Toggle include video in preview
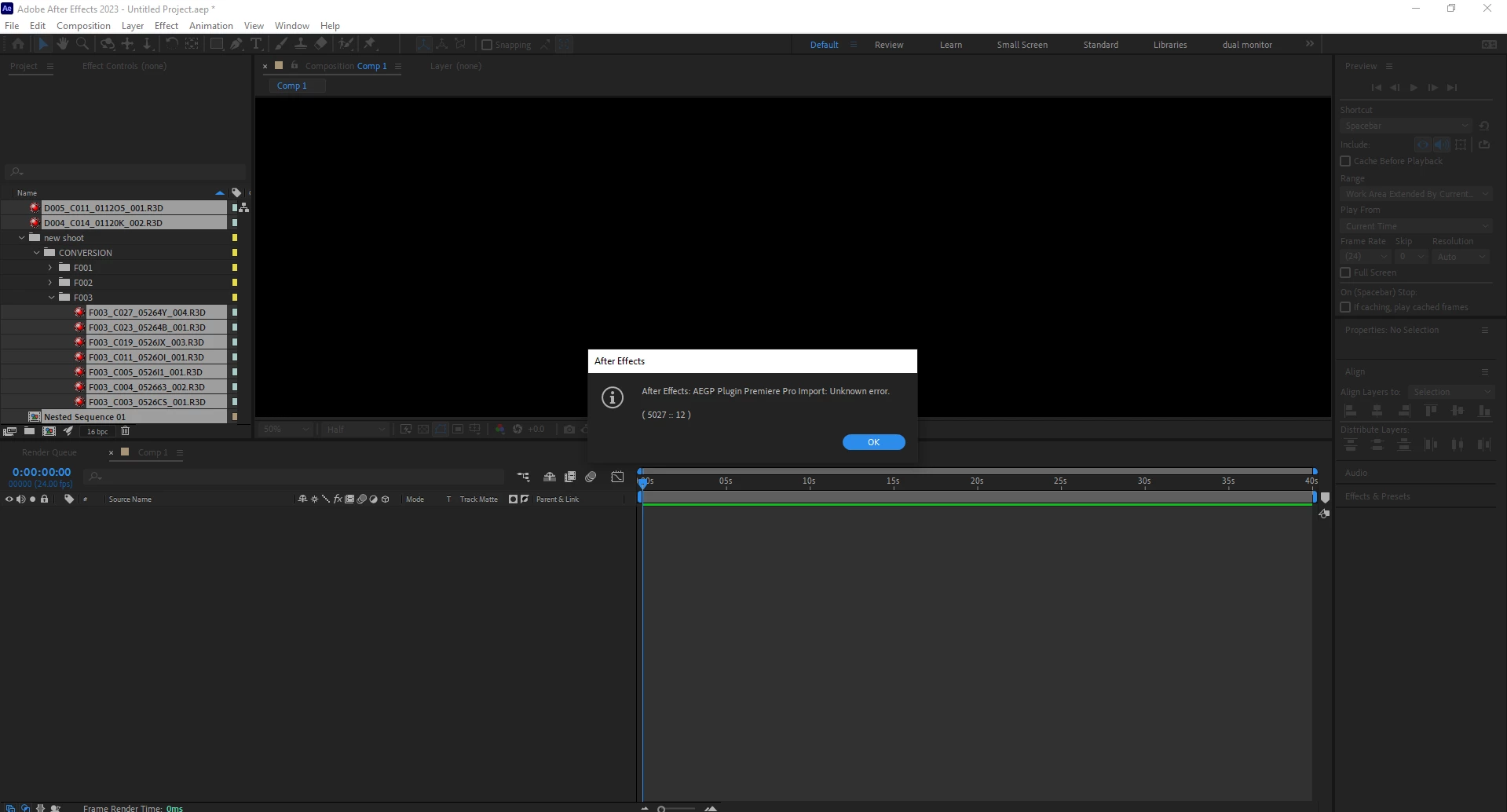 pos(1422,144)
